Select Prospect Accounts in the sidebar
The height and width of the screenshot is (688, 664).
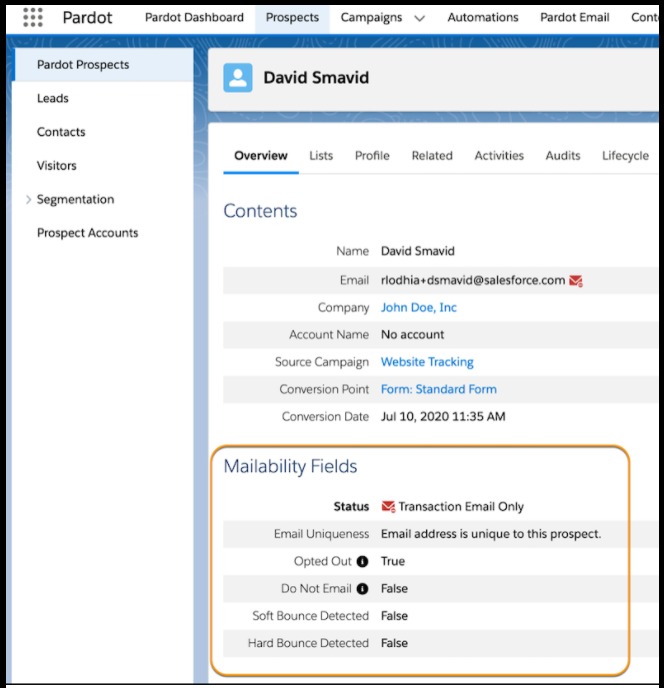point(88,233)
